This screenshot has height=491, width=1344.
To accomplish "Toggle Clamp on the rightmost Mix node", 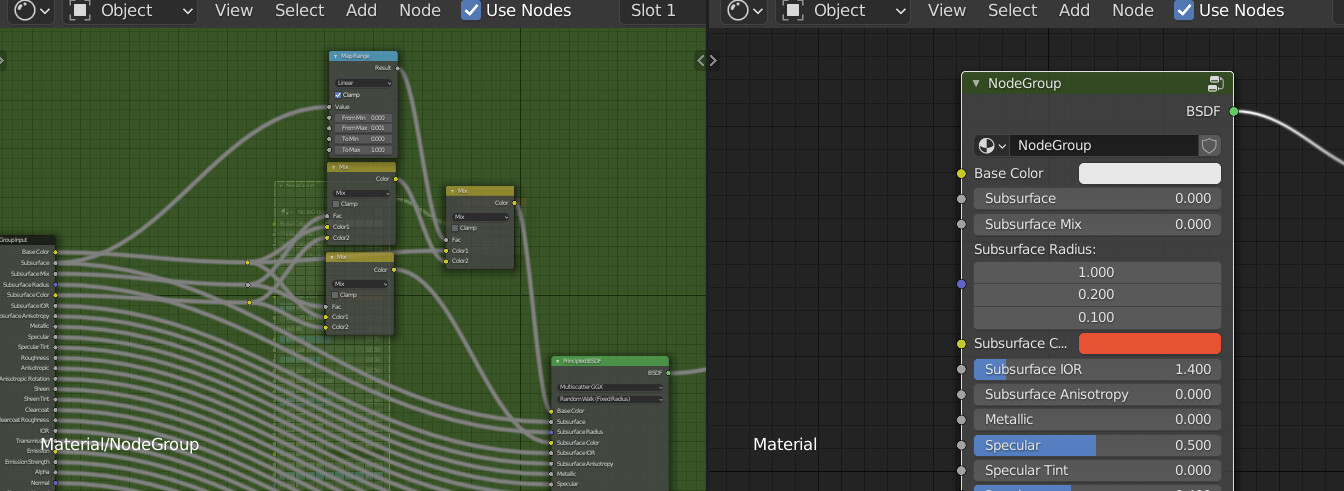I will click(x=456, y=228).
